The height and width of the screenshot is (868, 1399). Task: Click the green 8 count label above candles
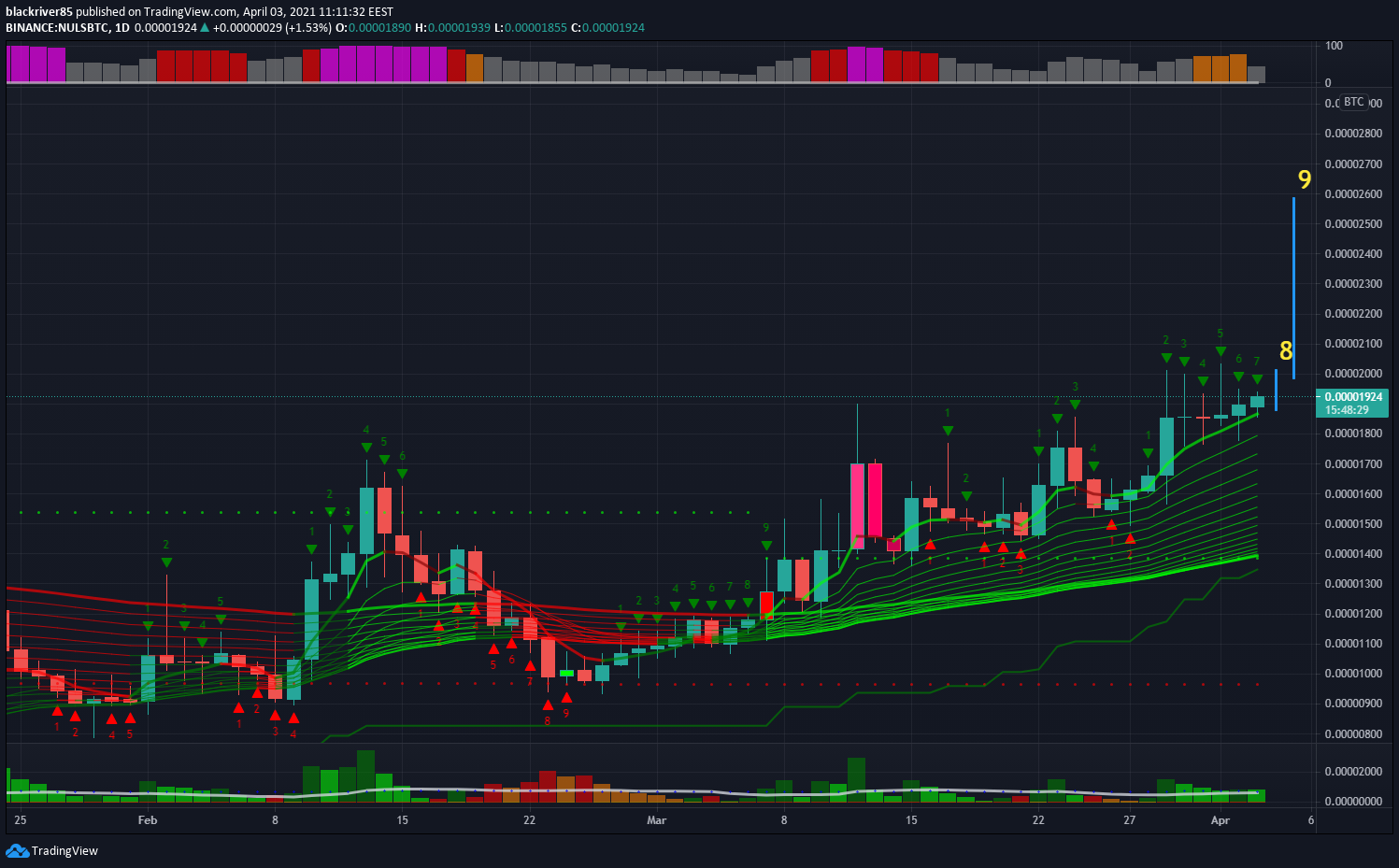pos(748,585)
